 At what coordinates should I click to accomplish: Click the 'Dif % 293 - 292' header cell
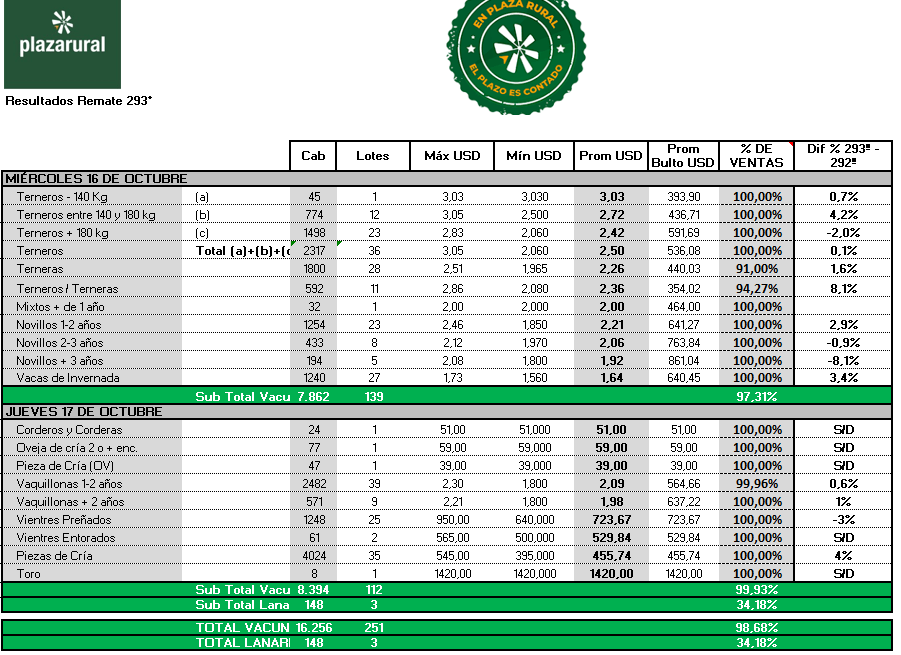[843, 156]
